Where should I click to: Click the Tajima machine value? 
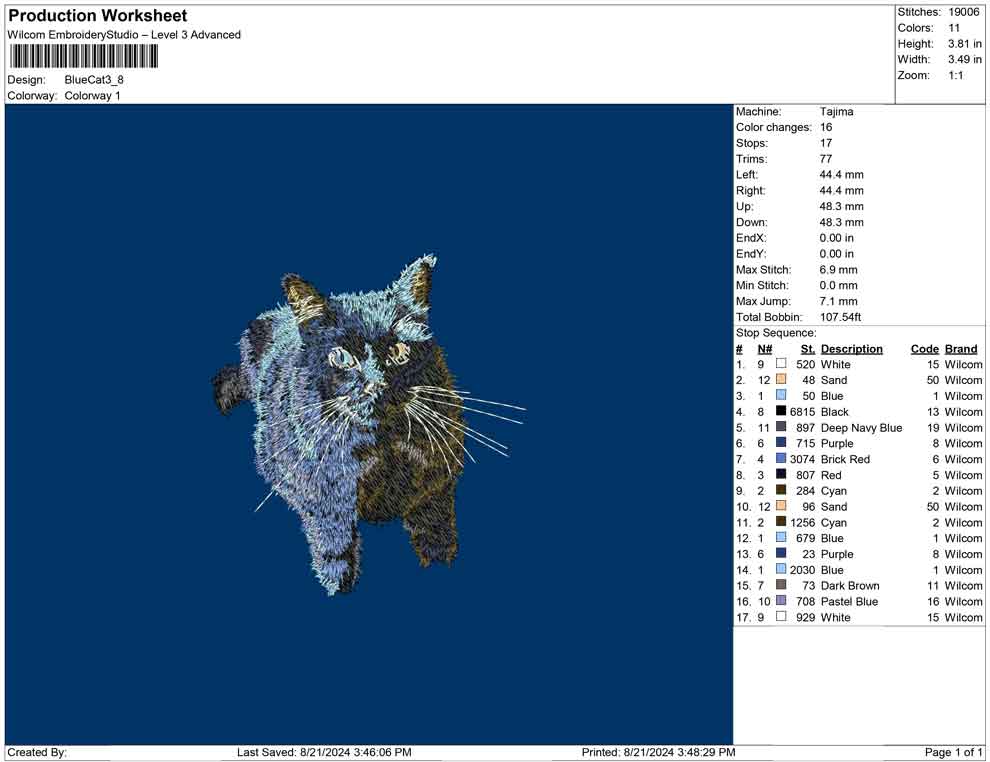(x=836, y=112)
